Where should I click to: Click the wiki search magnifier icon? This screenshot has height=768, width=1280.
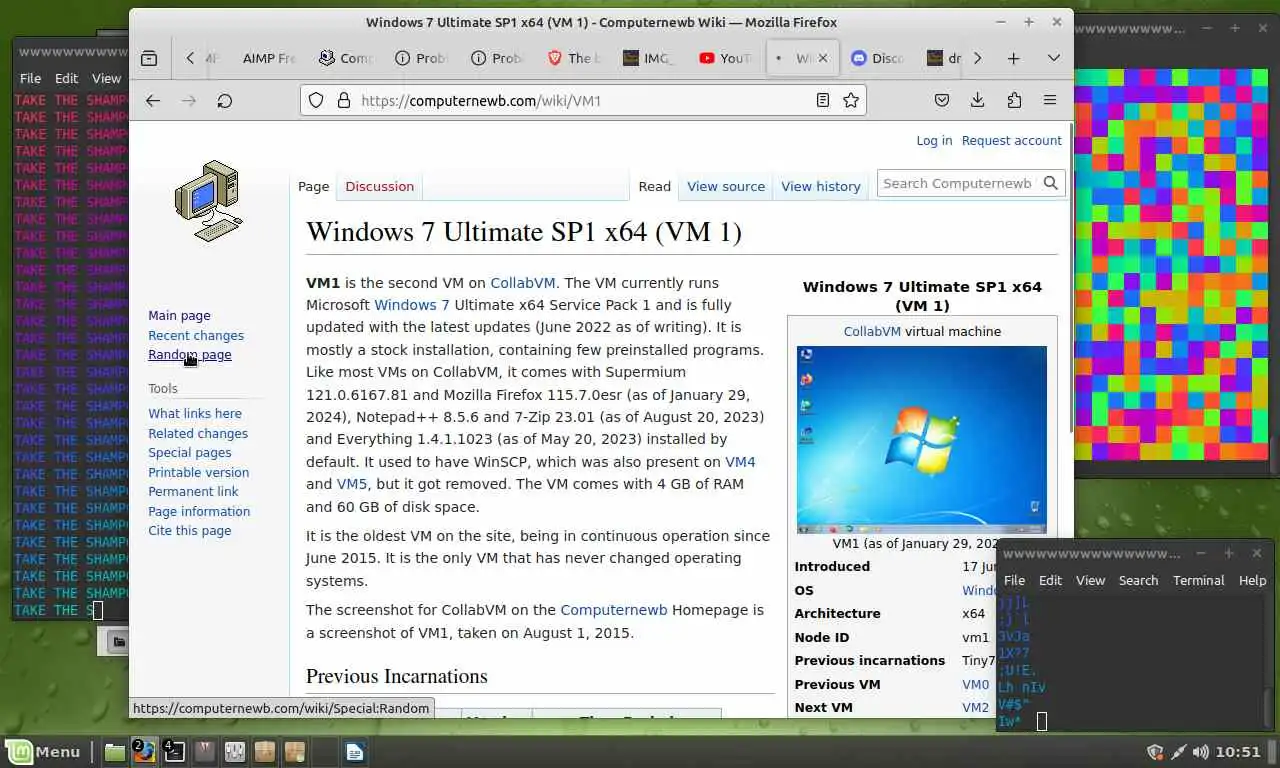pyautogui.click(x=1051, y=183)
